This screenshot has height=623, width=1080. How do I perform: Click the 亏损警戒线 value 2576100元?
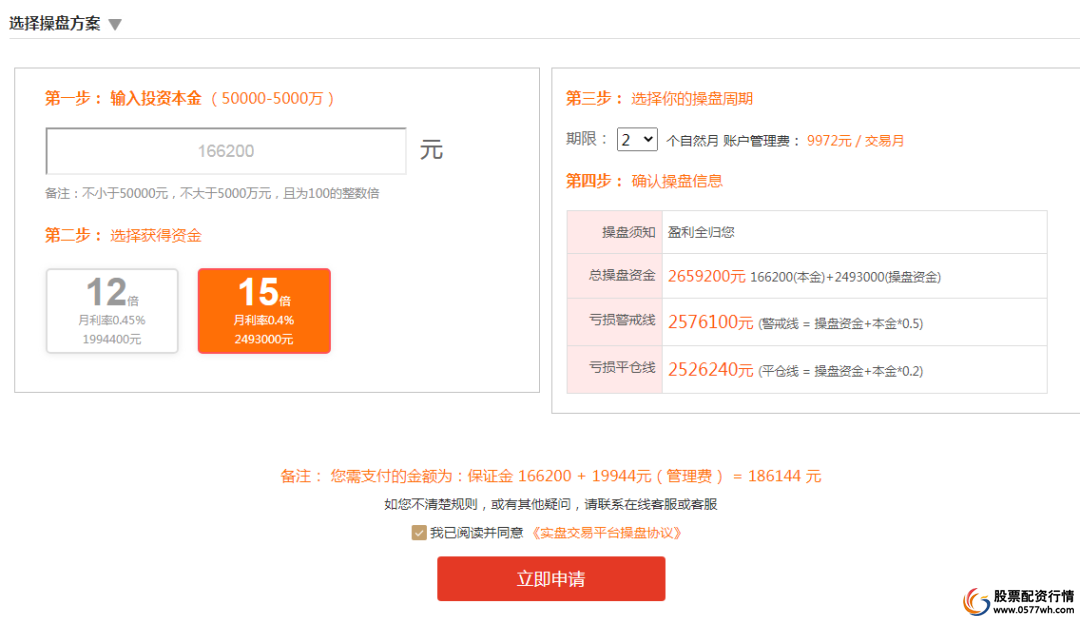(x=712, y=322)
